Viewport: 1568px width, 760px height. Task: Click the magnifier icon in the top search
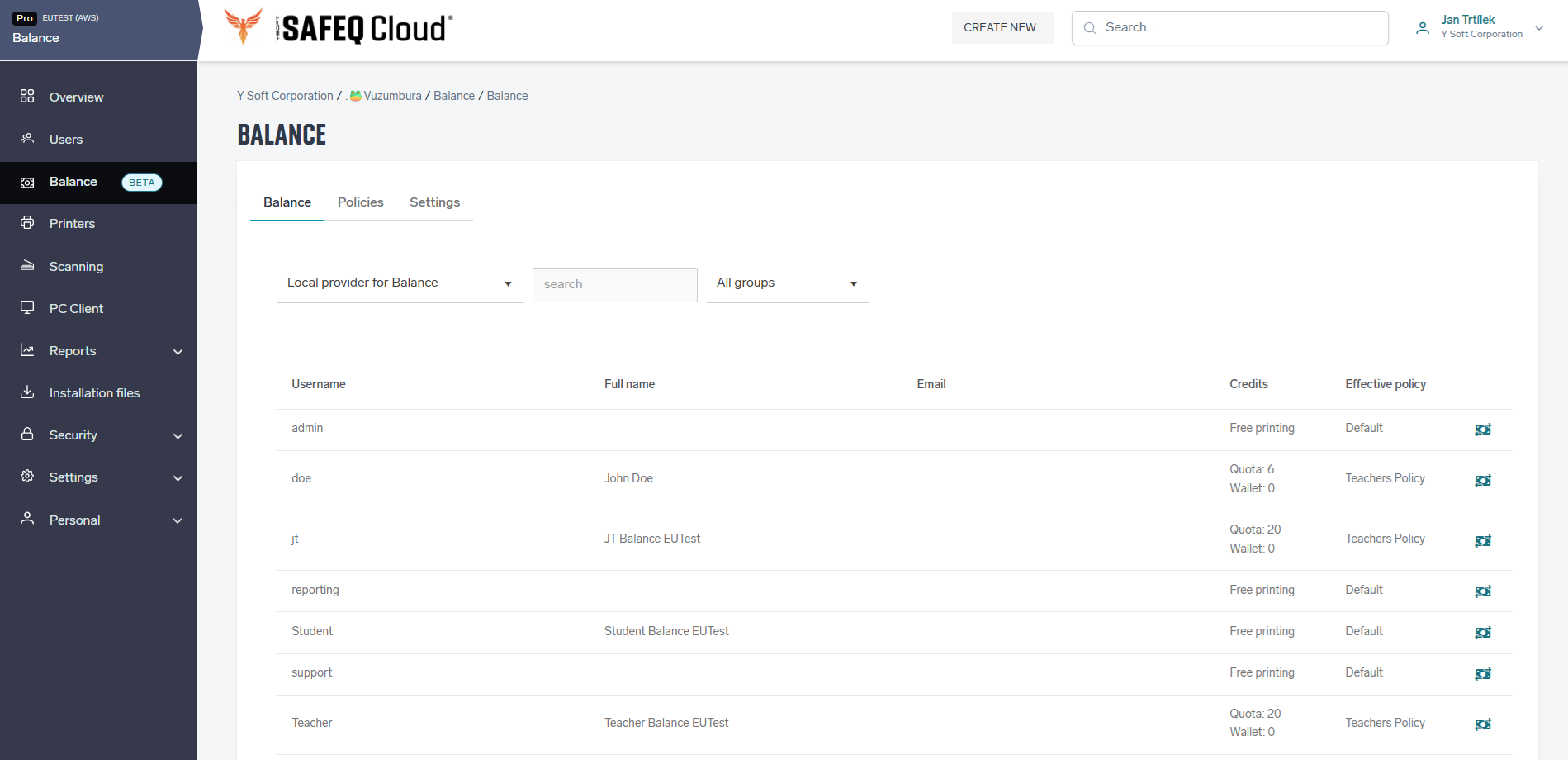(x=1090, y=28)
